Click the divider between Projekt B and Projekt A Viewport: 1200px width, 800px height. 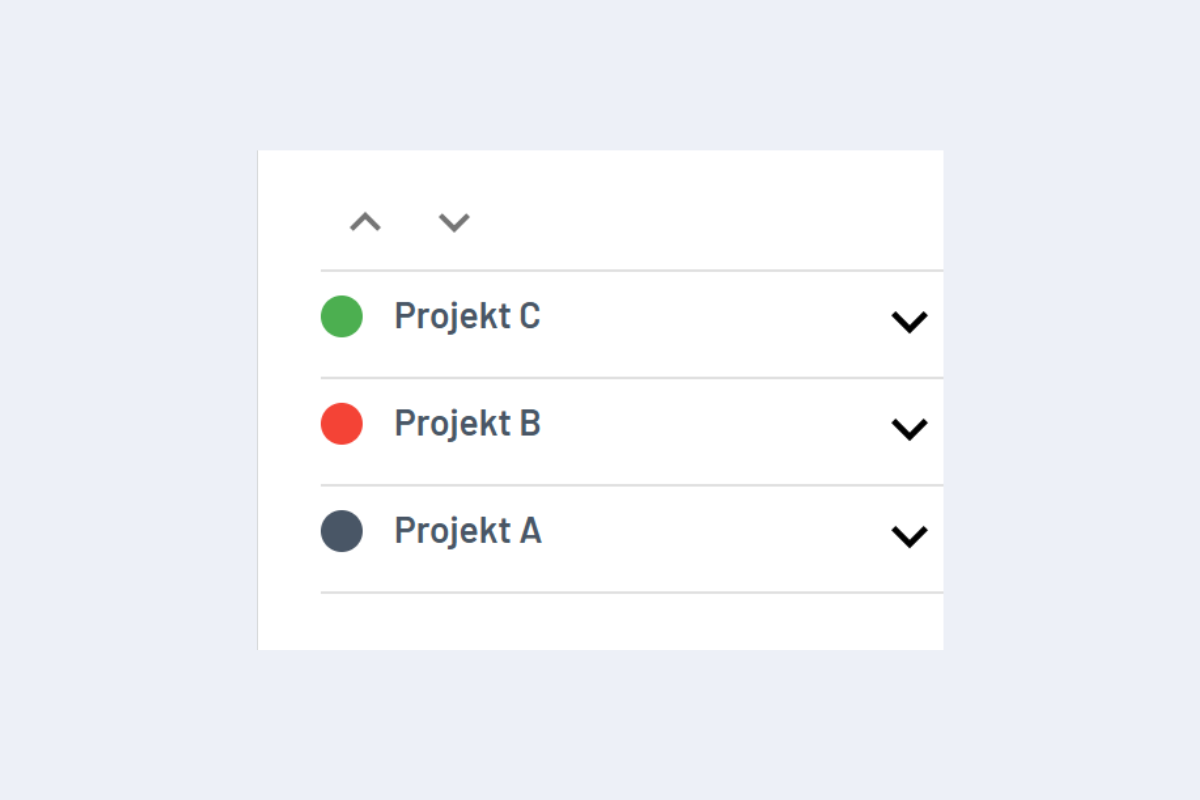coord(630,485)
